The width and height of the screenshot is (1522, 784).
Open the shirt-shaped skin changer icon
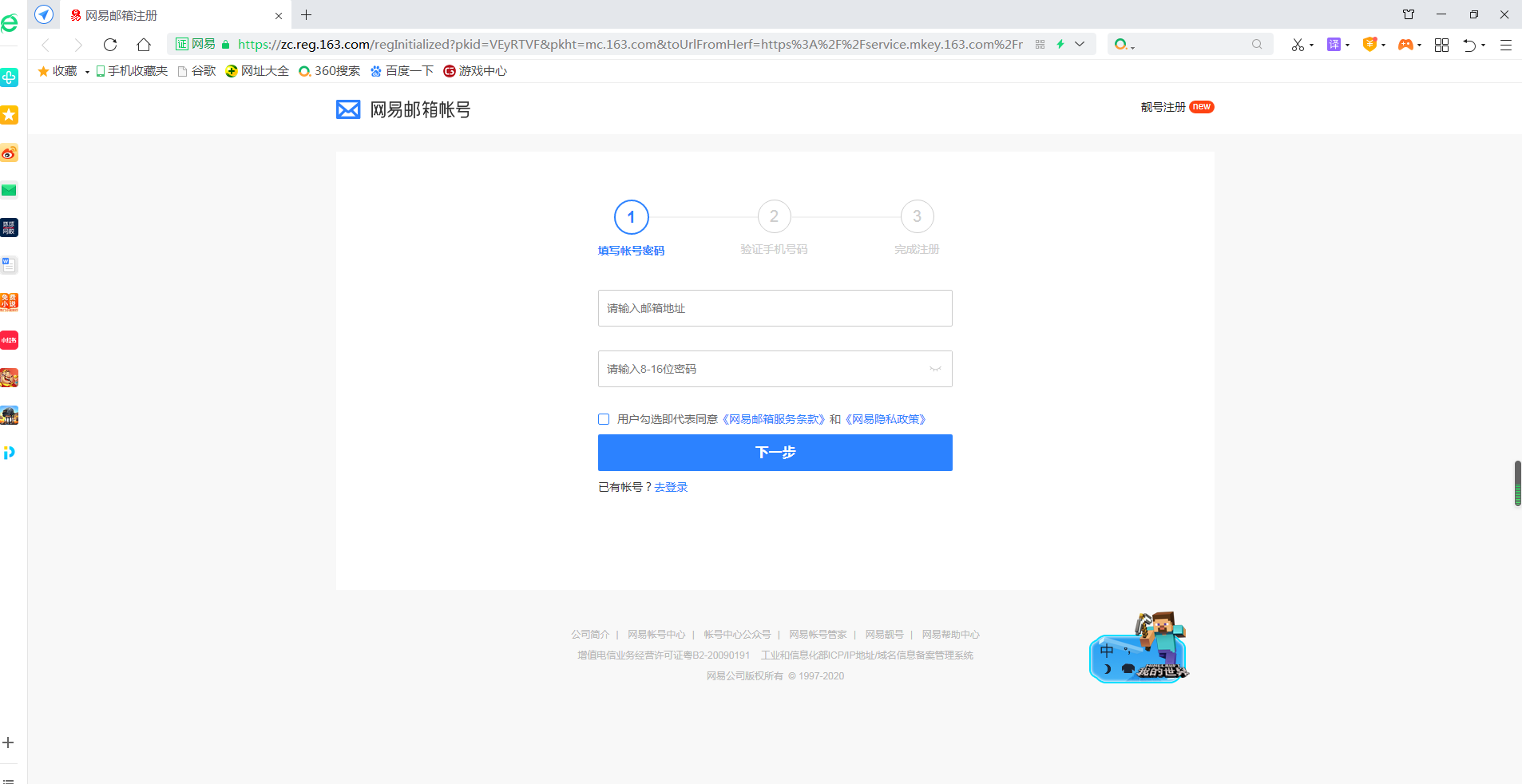1409,14
